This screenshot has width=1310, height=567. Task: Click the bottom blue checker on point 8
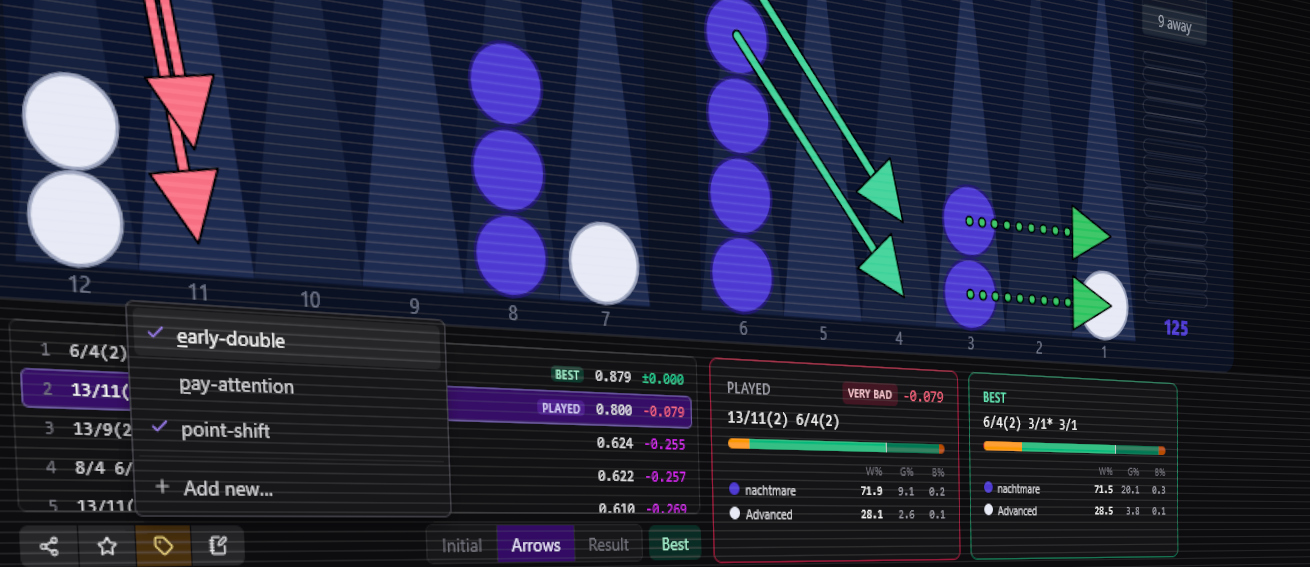[x=511, y=255]
